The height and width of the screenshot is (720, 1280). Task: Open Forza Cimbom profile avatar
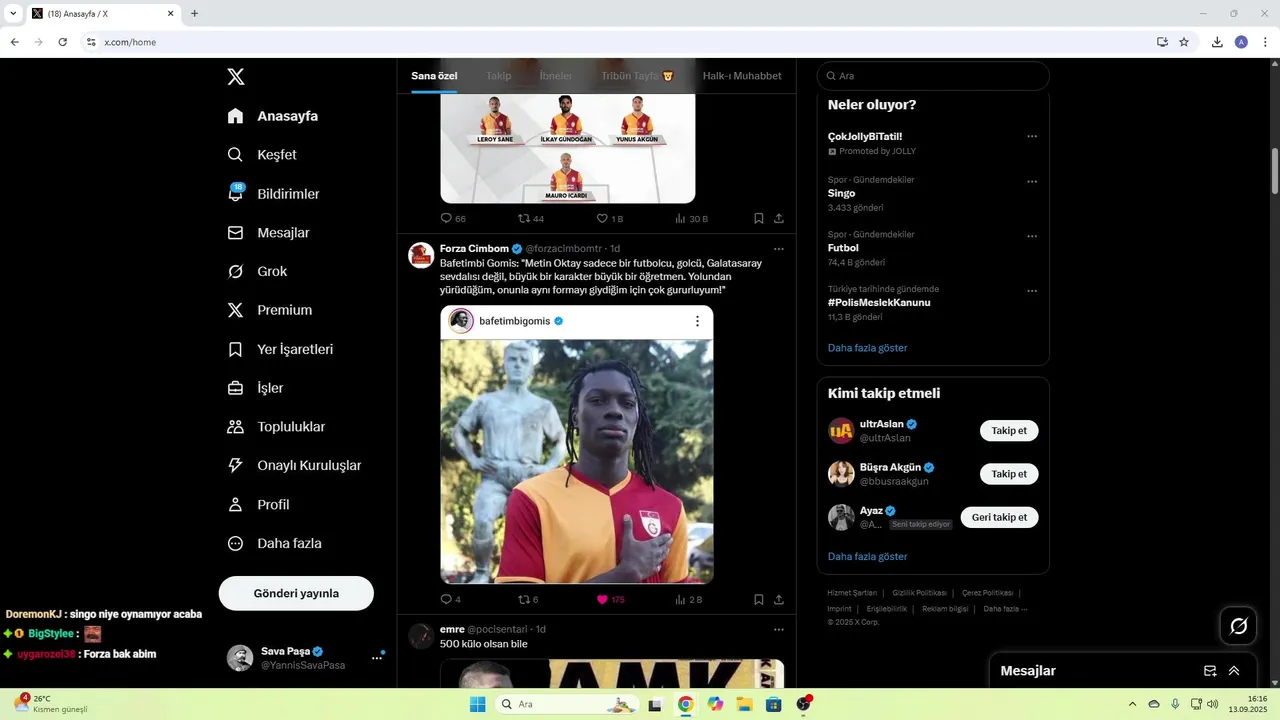click(x=421, y=255)
